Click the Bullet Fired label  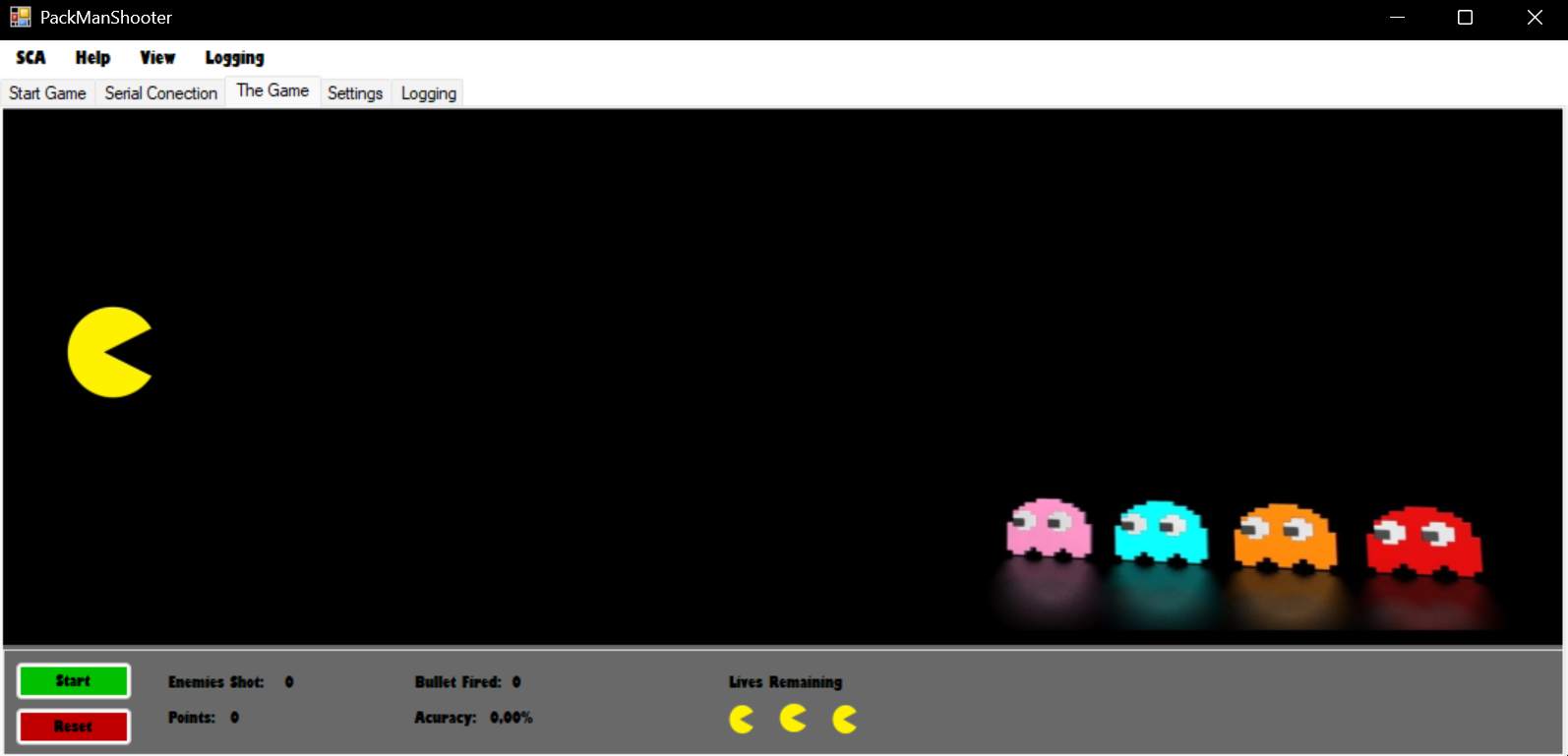458,682
